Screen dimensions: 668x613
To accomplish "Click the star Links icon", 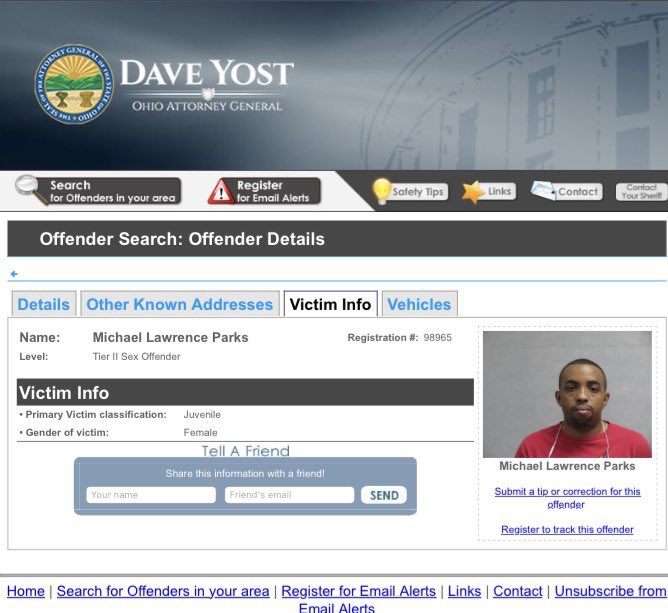I will point(473,192).
